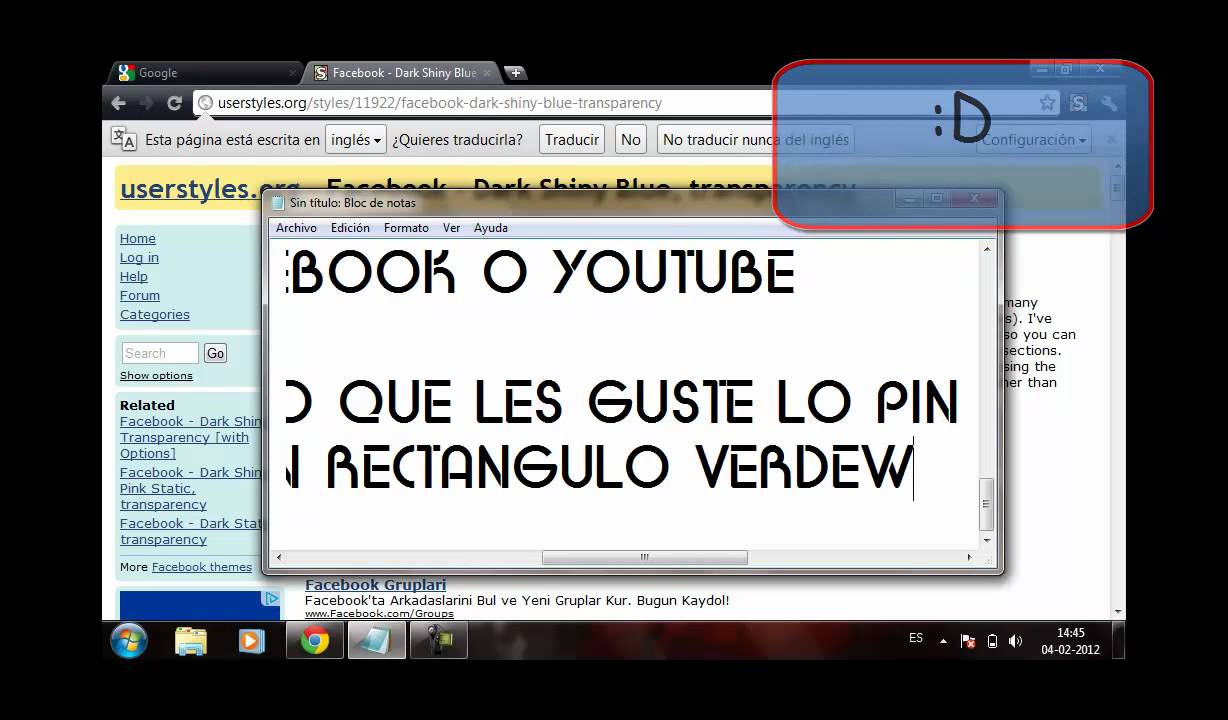Open related Dark Shiny Transparency [with Options] link

[191, 437]
